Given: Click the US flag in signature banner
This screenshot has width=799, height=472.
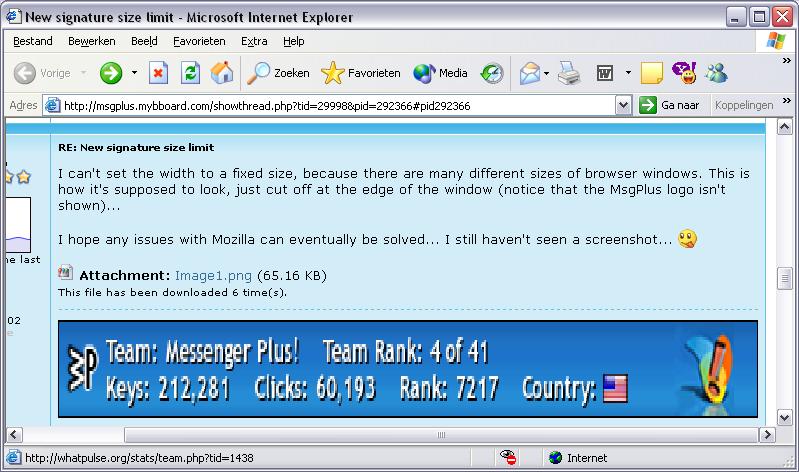Looking at the screenshot, I should tap(615, 389).
